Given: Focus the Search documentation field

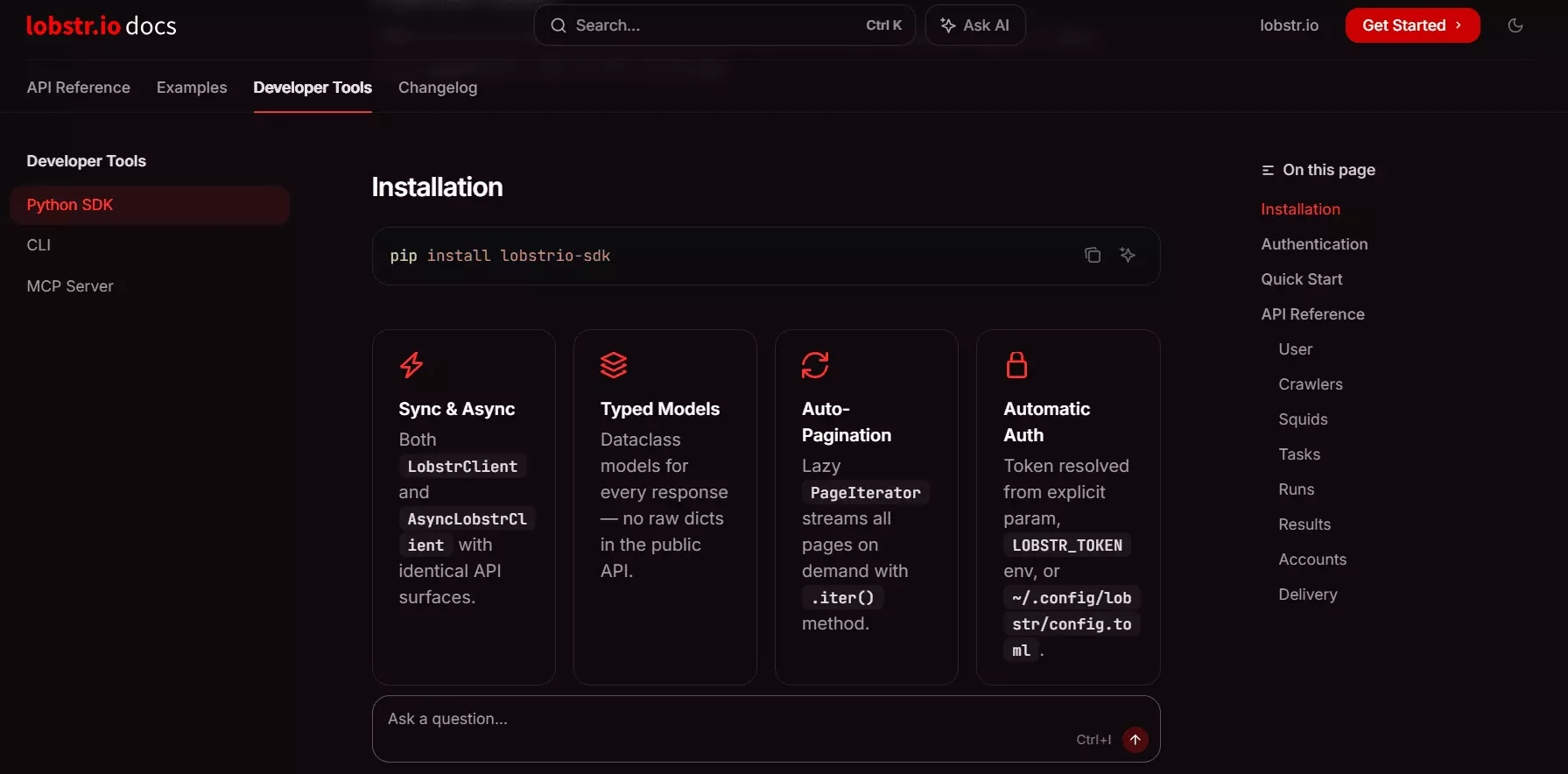Looking at the screenshot, I should [725, 25].
